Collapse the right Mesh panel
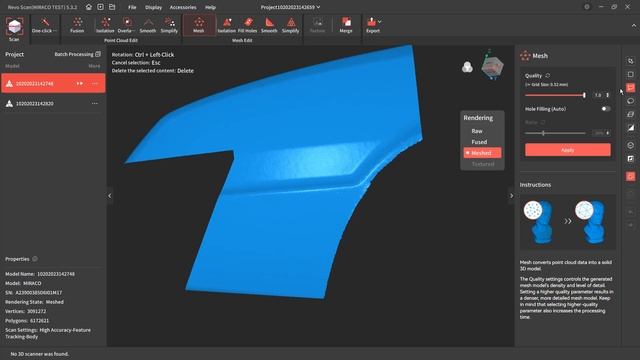This screenshot has height=360, width=640. (511, 196)
